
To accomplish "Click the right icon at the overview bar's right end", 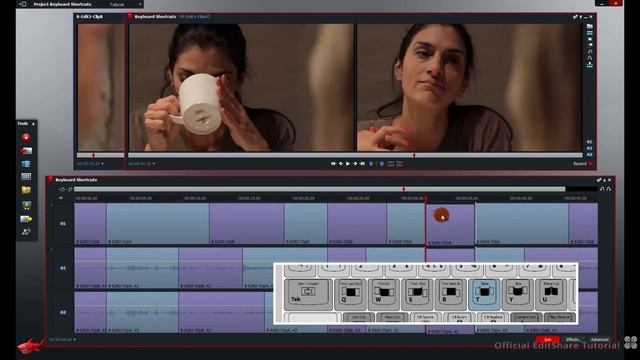I will pyautogui.click(x=609, y=189).
